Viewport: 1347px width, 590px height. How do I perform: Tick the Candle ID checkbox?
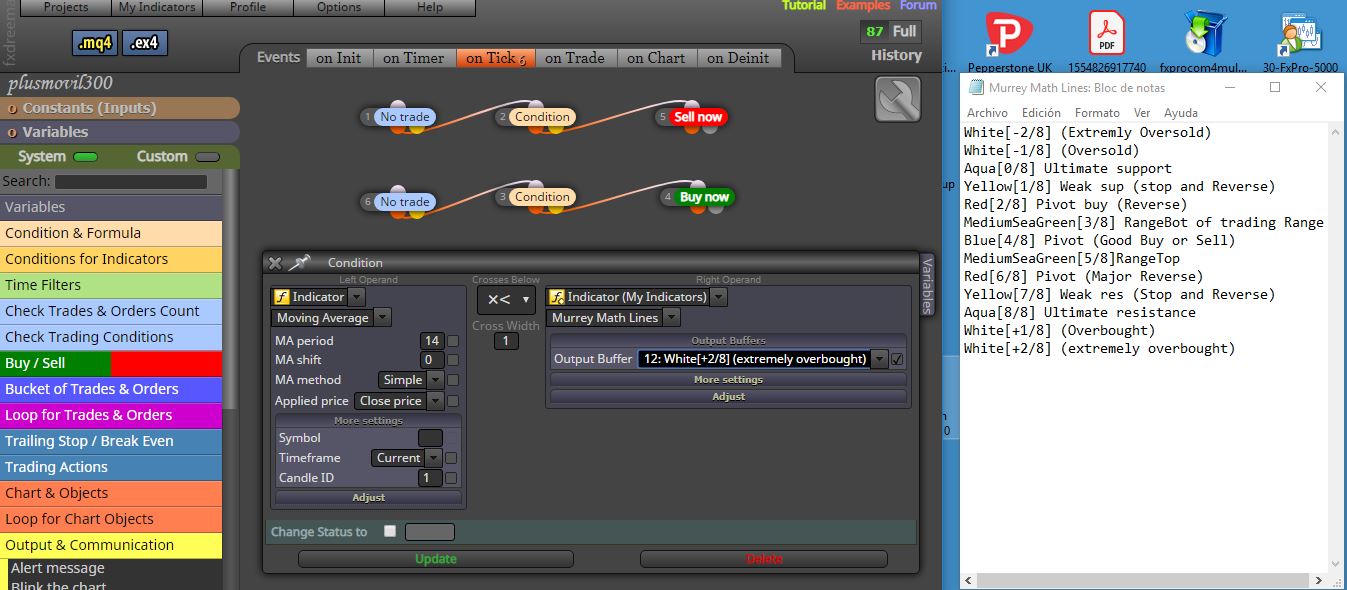point(451,478)
